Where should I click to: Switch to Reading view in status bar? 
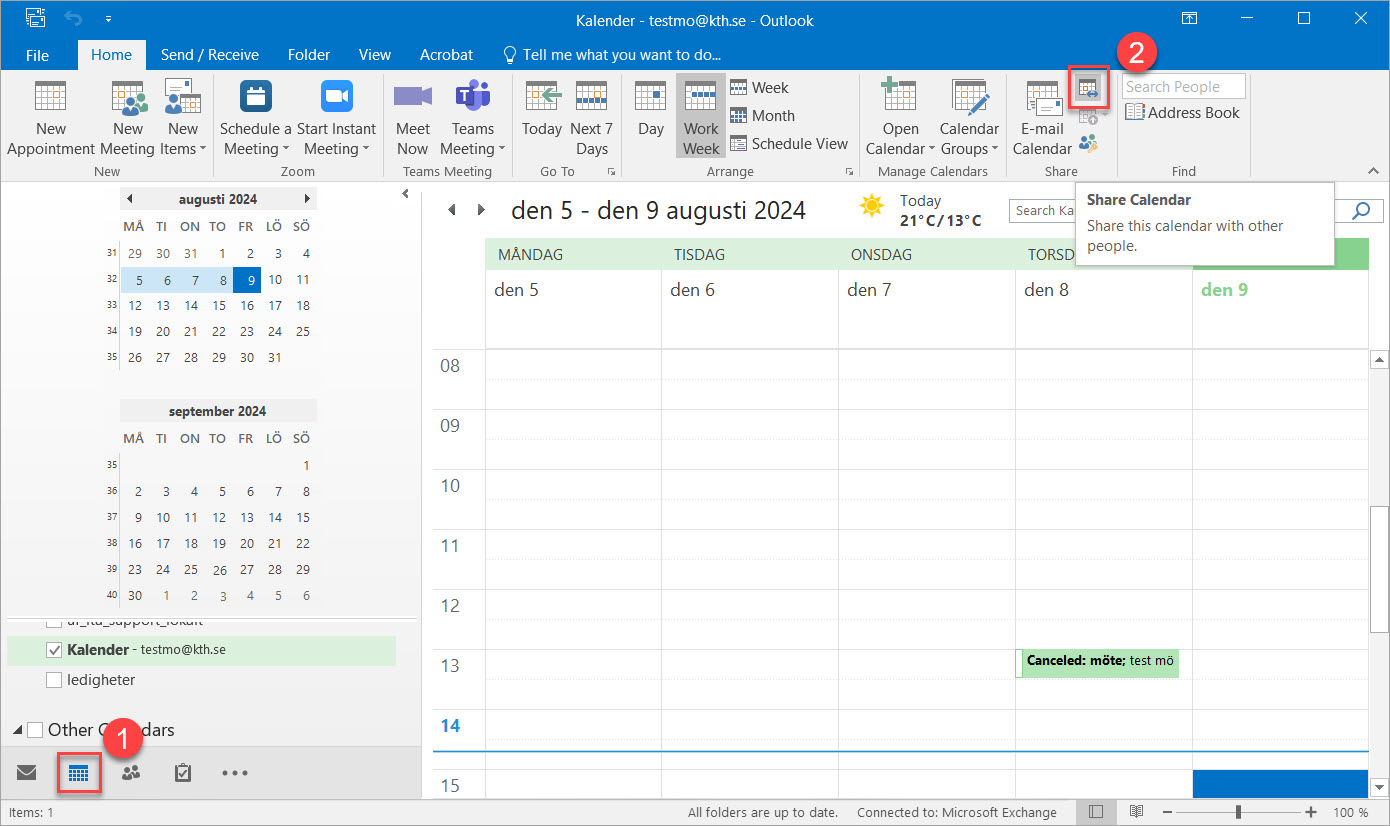tap(1136, 812)
